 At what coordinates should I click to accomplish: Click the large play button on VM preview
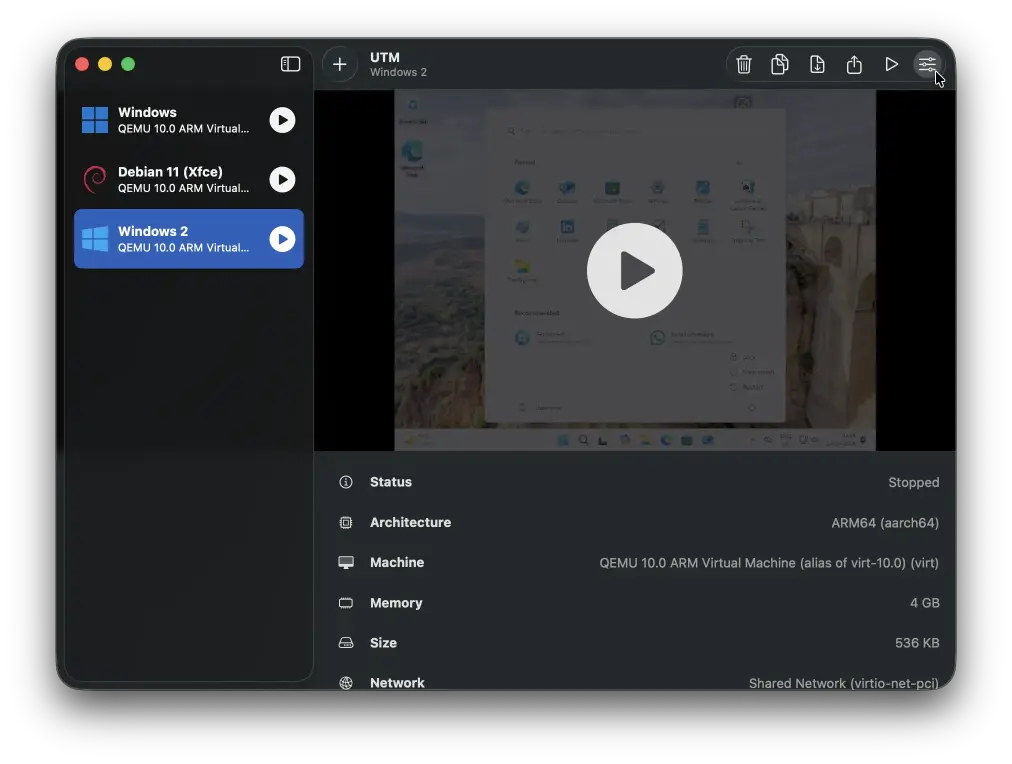(x=634, y=270)
